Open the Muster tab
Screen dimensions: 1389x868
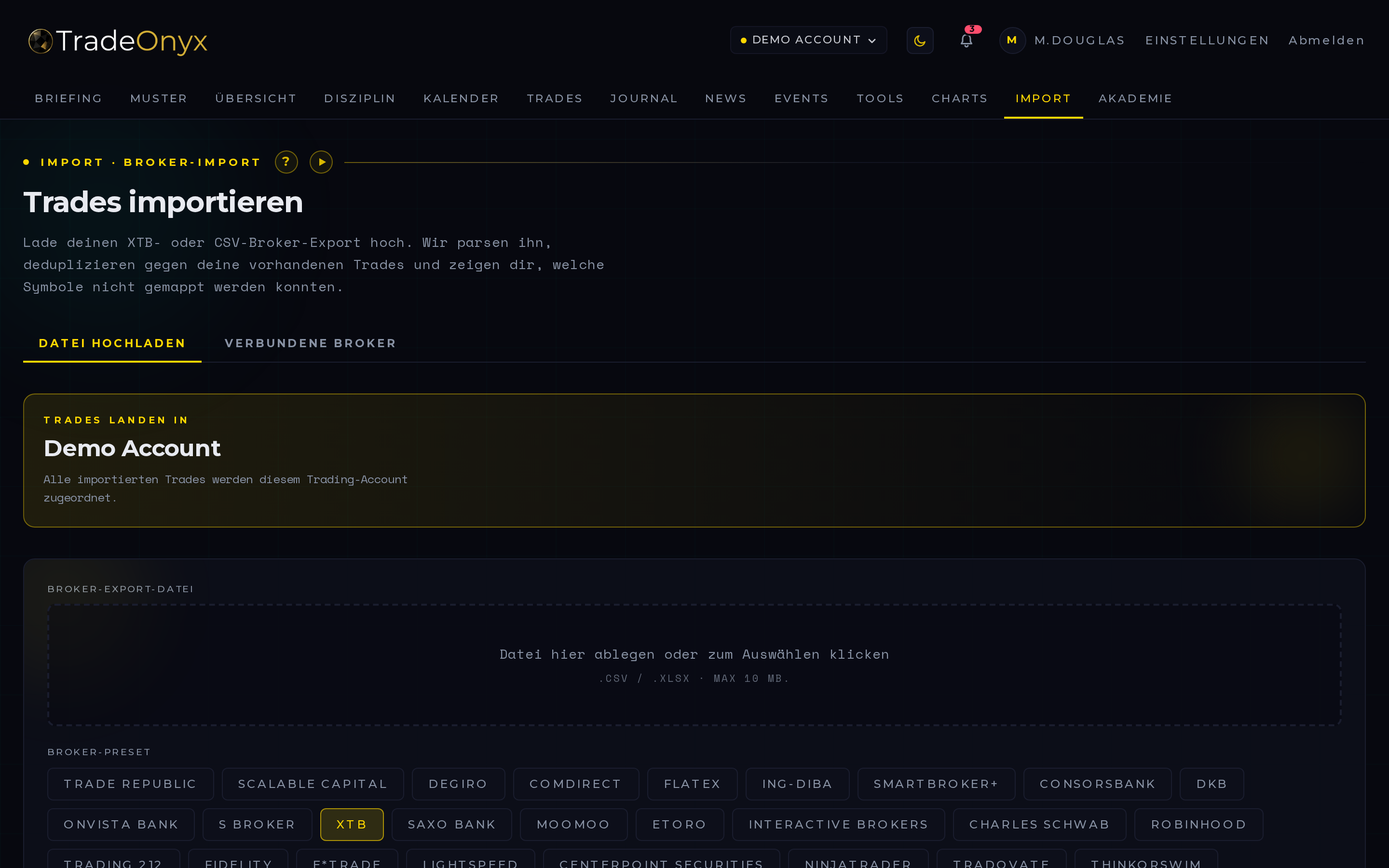(x=159, y=98)
